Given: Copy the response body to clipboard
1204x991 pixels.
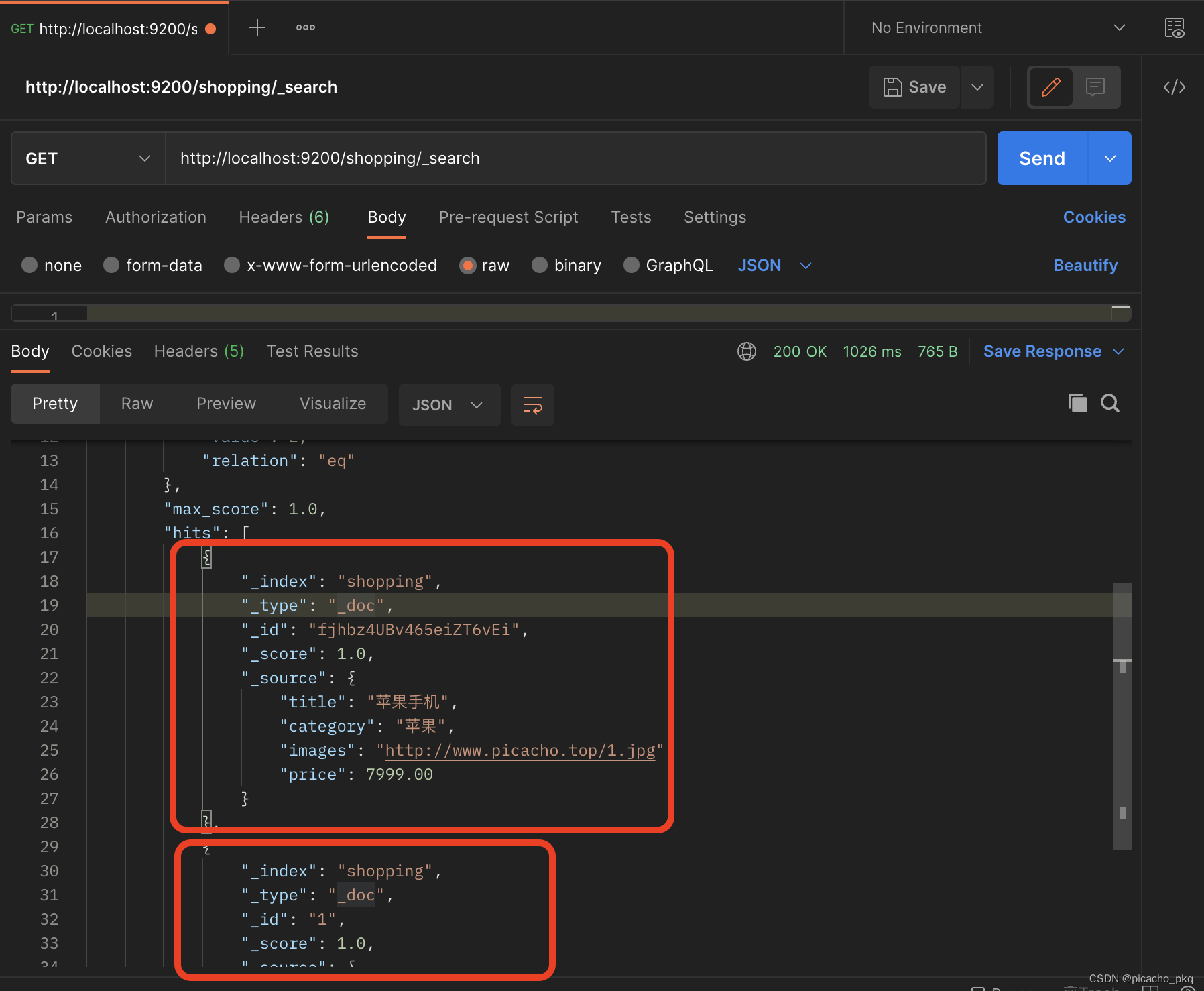Looking at the screenshot, I should pyautogui.click(x=1077, y=403).
